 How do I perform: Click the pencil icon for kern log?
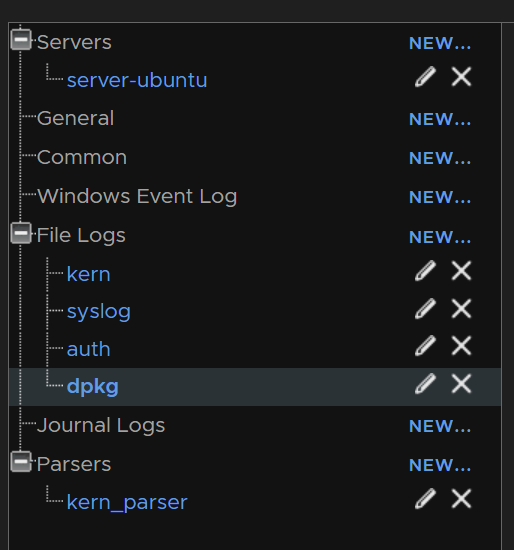coord(425,271)
